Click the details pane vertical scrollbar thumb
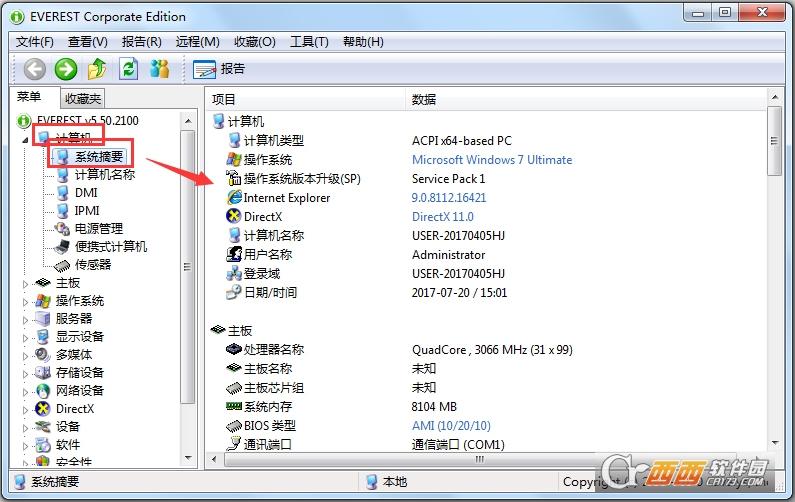Viewport: 795px width, 502px height. (774, 140)
